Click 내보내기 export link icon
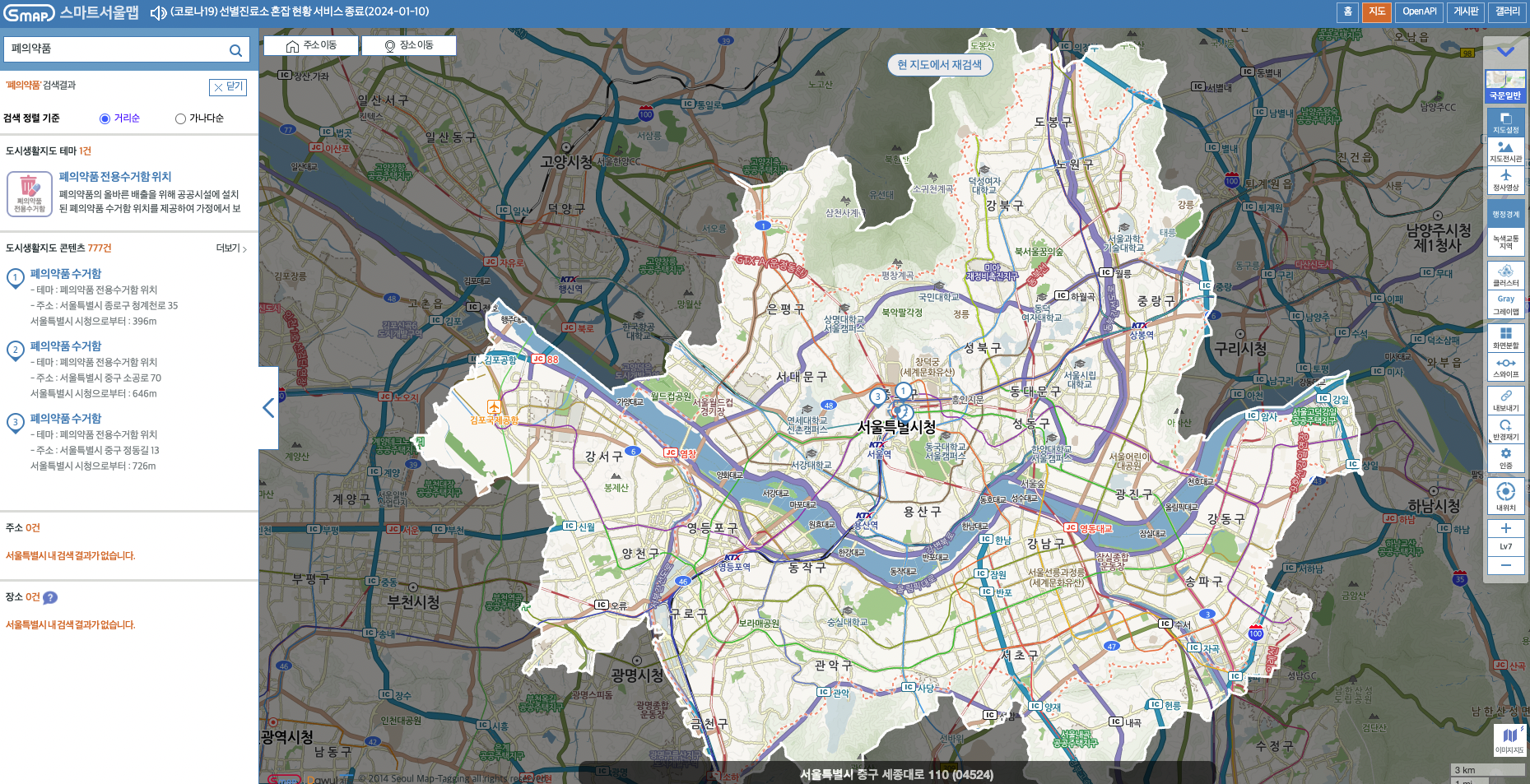This screenshot has width=1530, height=784. coord(1505,401)
